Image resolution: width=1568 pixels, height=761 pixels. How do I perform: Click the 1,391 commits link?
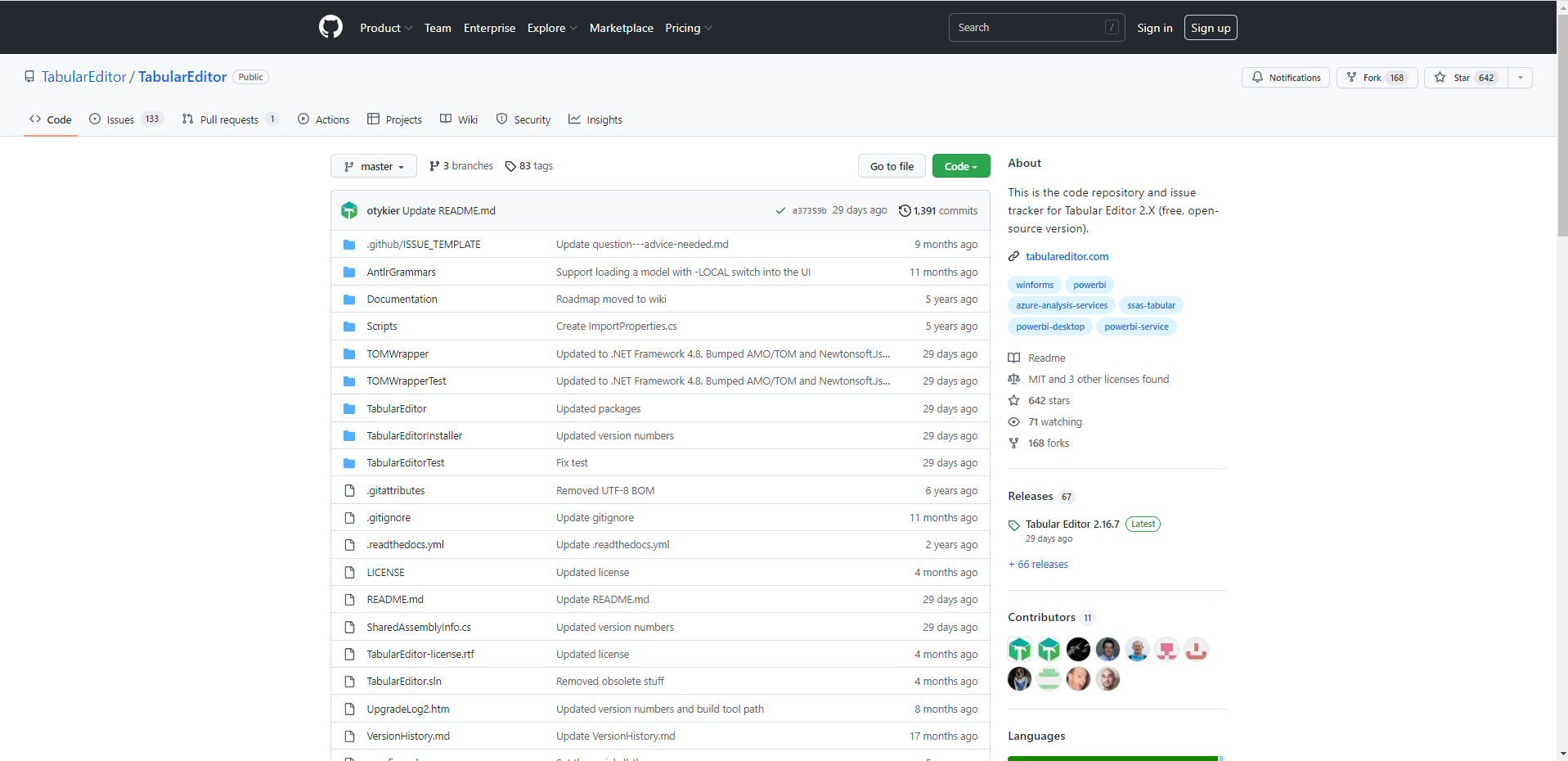coord(938,210)
